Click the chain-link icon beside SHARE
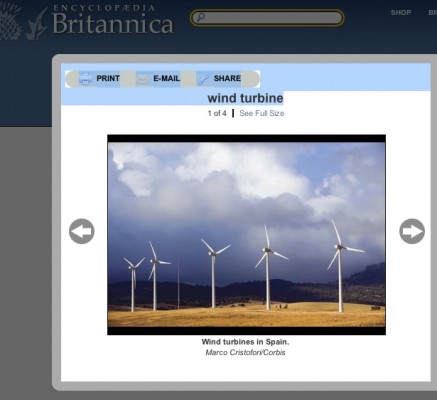The width and height of the screenshot is (437, 400). point(203,79)
